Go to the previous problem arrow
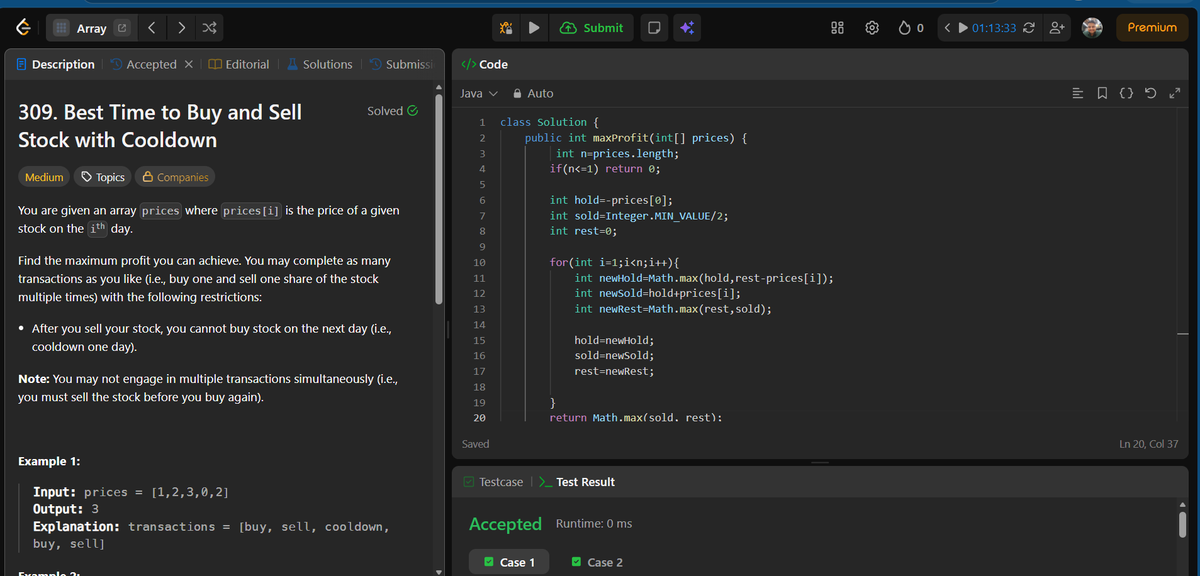The width and height of the screenshot is (1200, 576). pyautogui.click(x=153, y=28)
